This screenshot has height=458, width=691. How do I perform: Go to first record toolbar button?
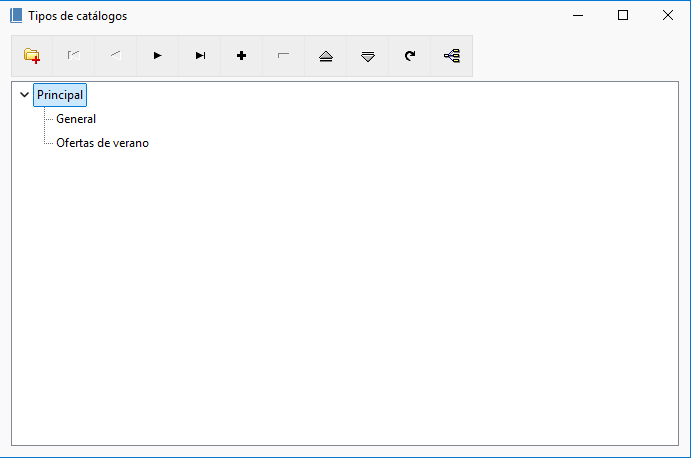74,56
